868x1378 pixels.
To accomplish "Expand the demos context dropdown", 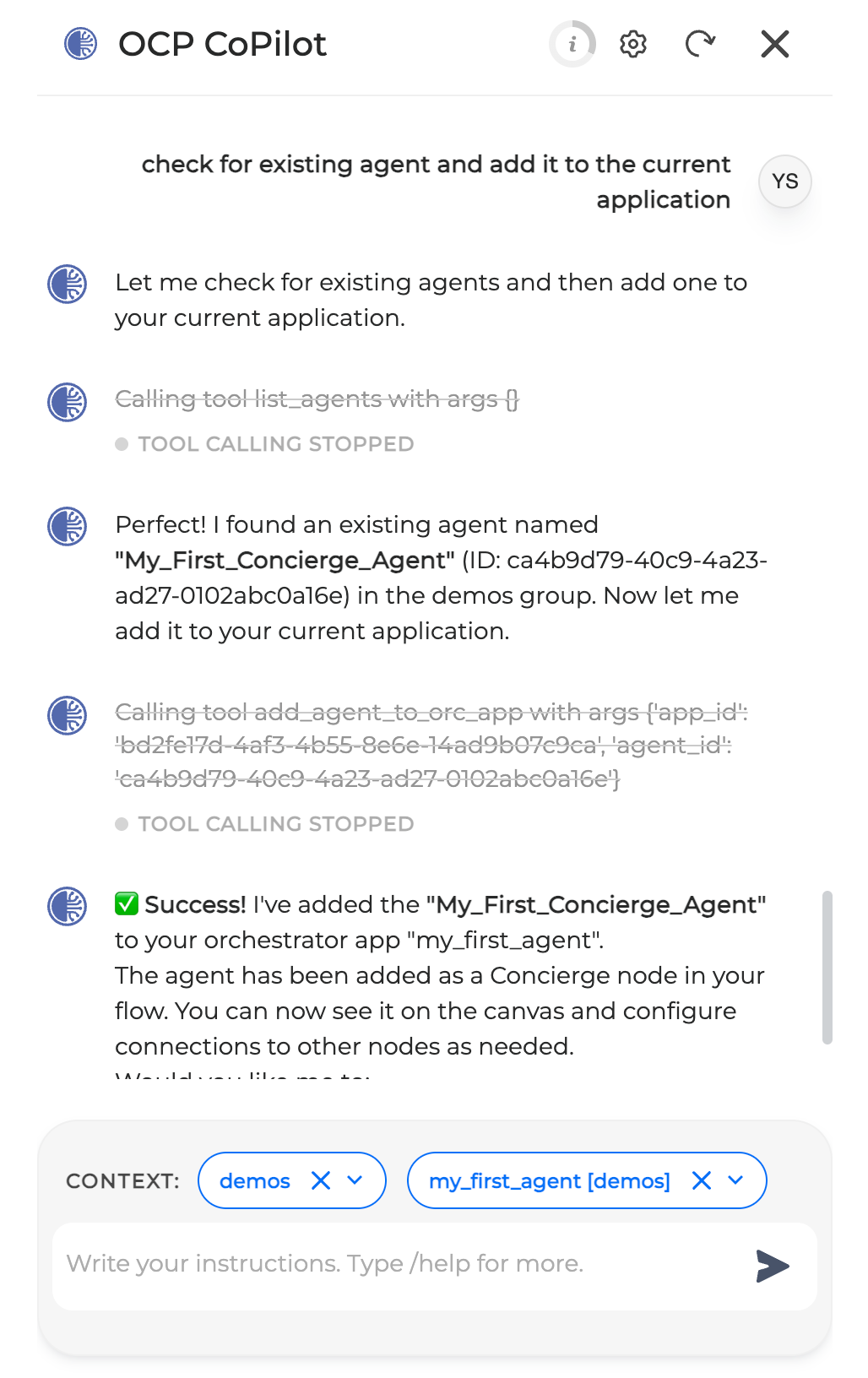I will [x=355, y=1180].
